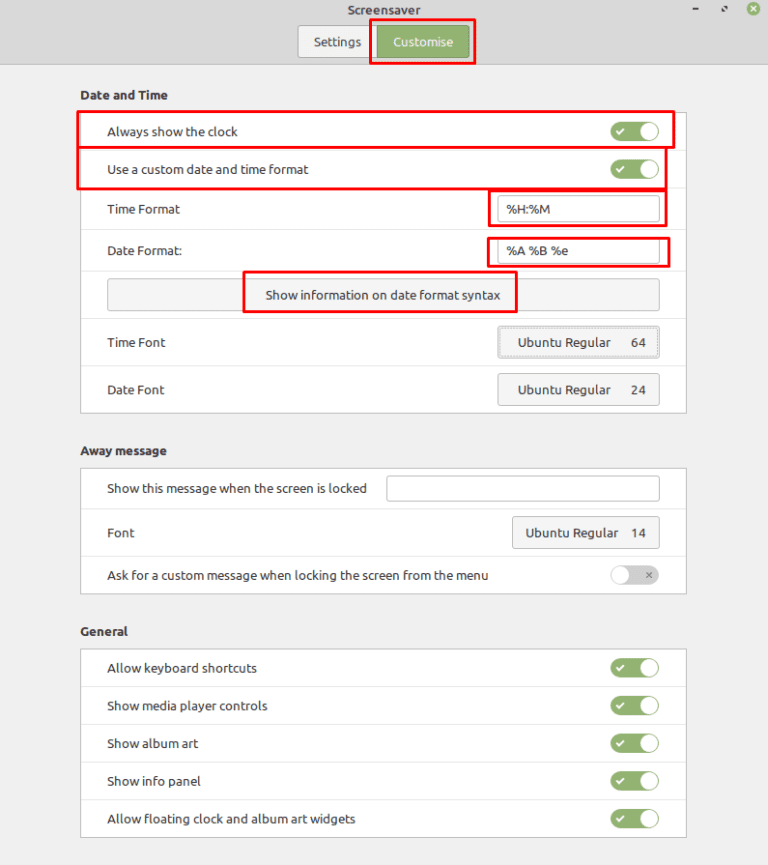The width and height of the screenshot is (768, 865).
Task: Maximize the Screensaver window
Action: tap(724, 9)
